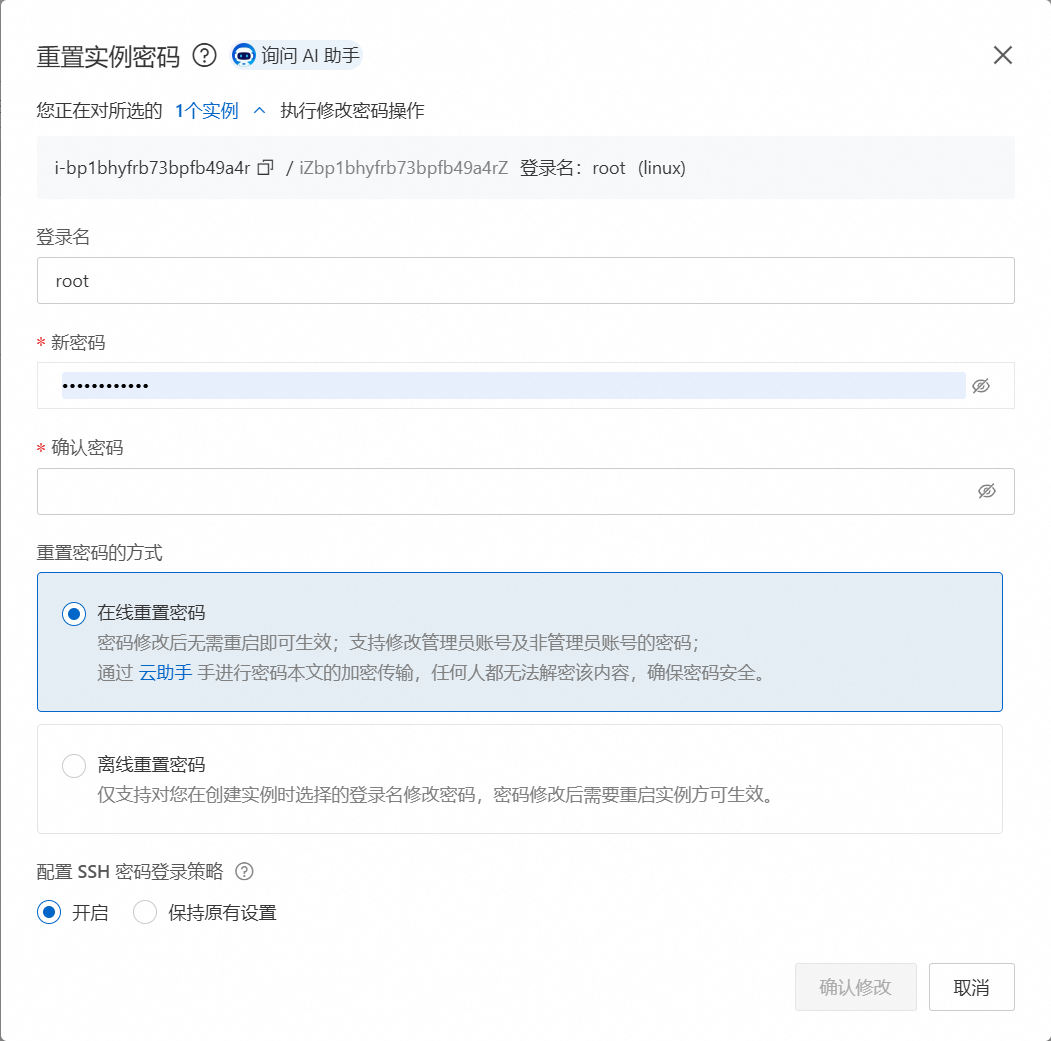
Task: Click the help icon beside 重置实例密码 title
Action: (x=205, y=56)
